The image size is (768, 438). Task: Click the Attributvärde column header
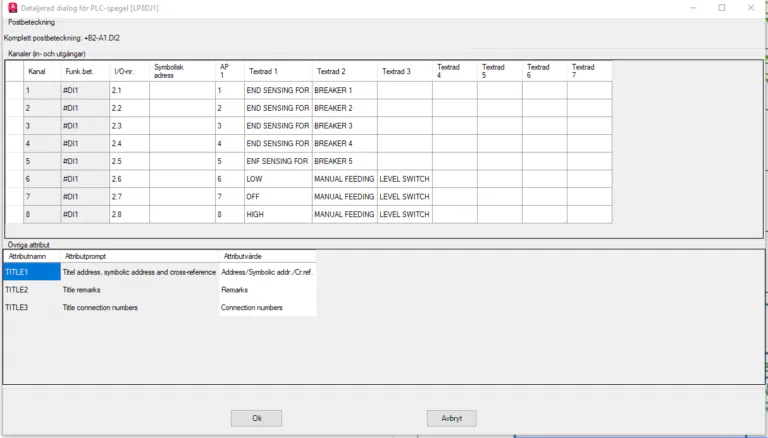coord(266,257)
